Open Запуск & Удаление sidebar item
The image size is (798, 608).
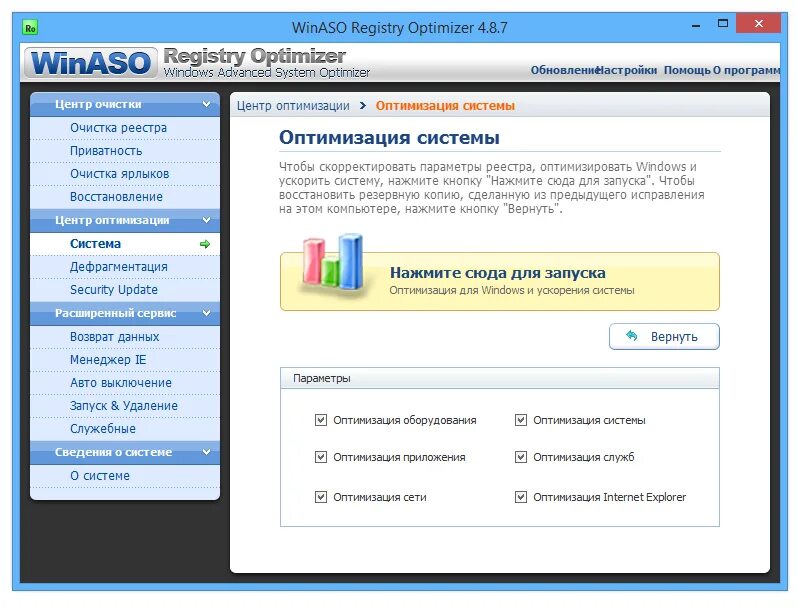click(125, 406)
